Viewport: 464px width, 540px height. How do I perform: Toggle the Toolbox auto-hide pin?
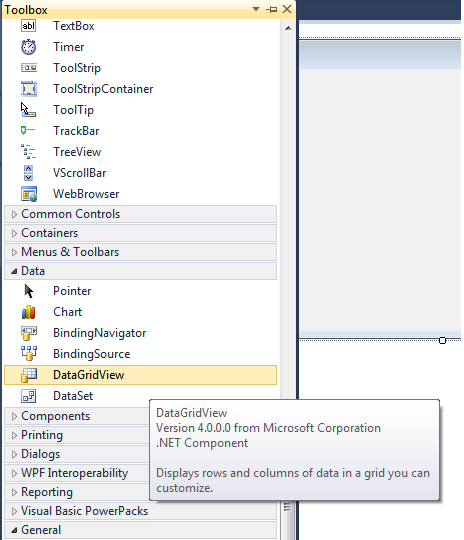coord(271,9)
